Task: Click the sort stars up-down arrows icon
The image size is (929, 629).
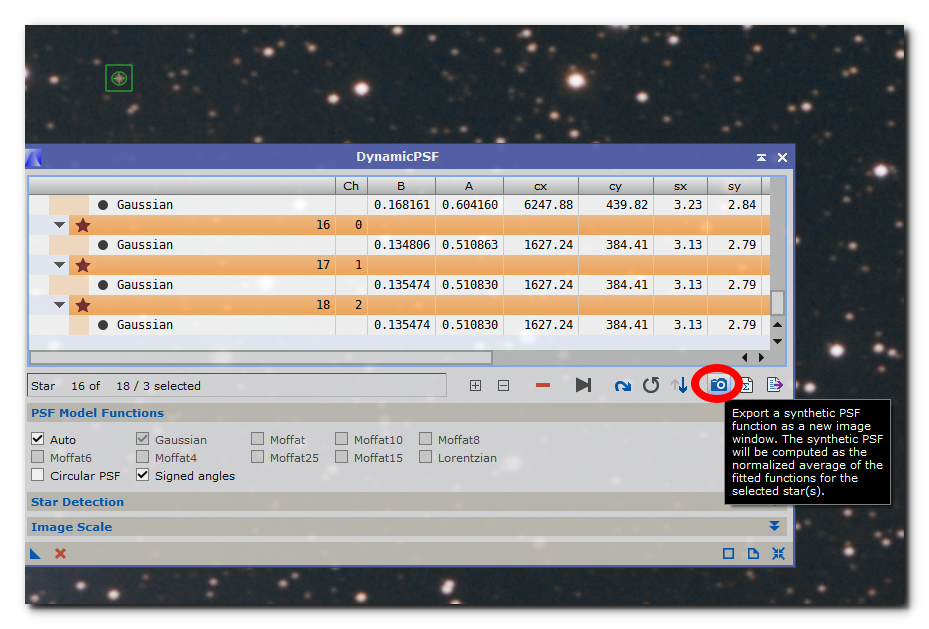Action: [x=680, y=386]
